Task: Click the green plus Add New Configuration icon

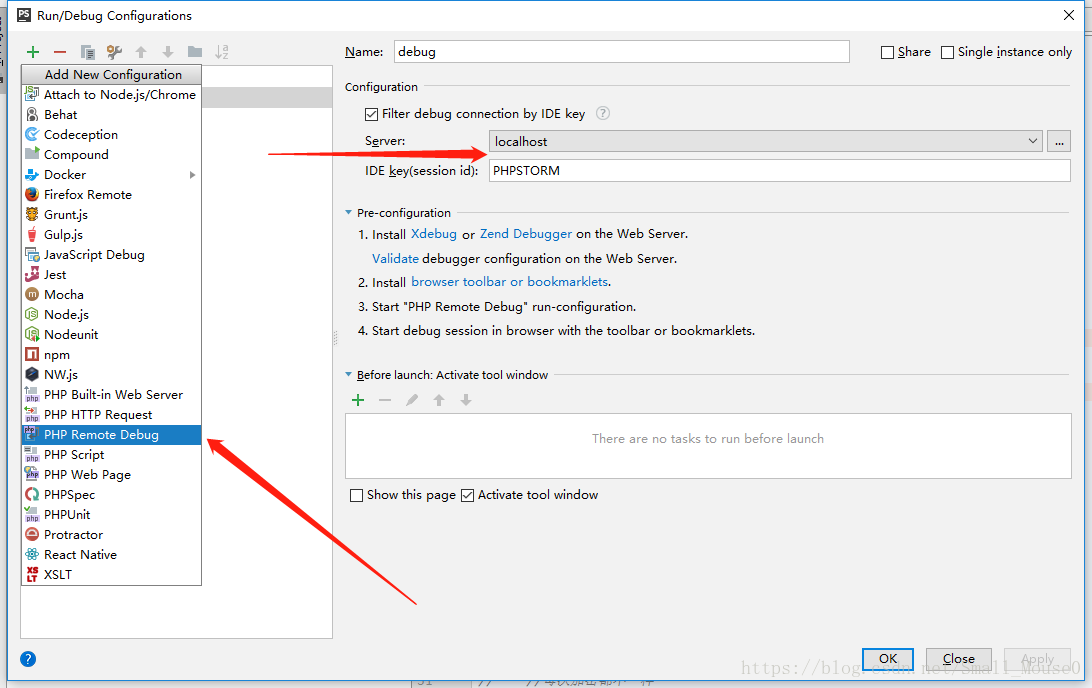Action: point(33,52)
